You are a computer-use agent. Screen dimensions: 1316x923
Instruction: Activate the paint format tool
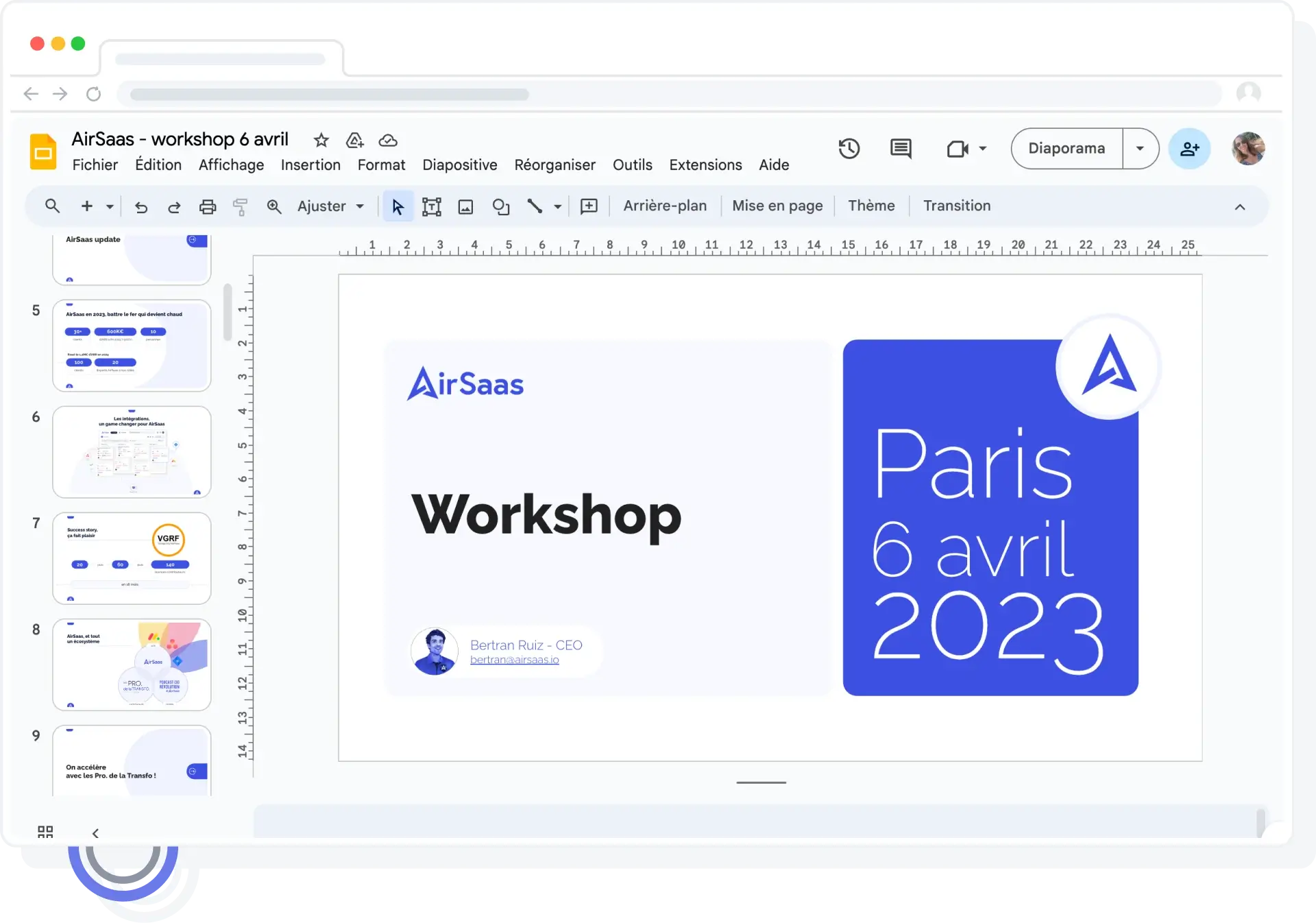coord(240,206)
